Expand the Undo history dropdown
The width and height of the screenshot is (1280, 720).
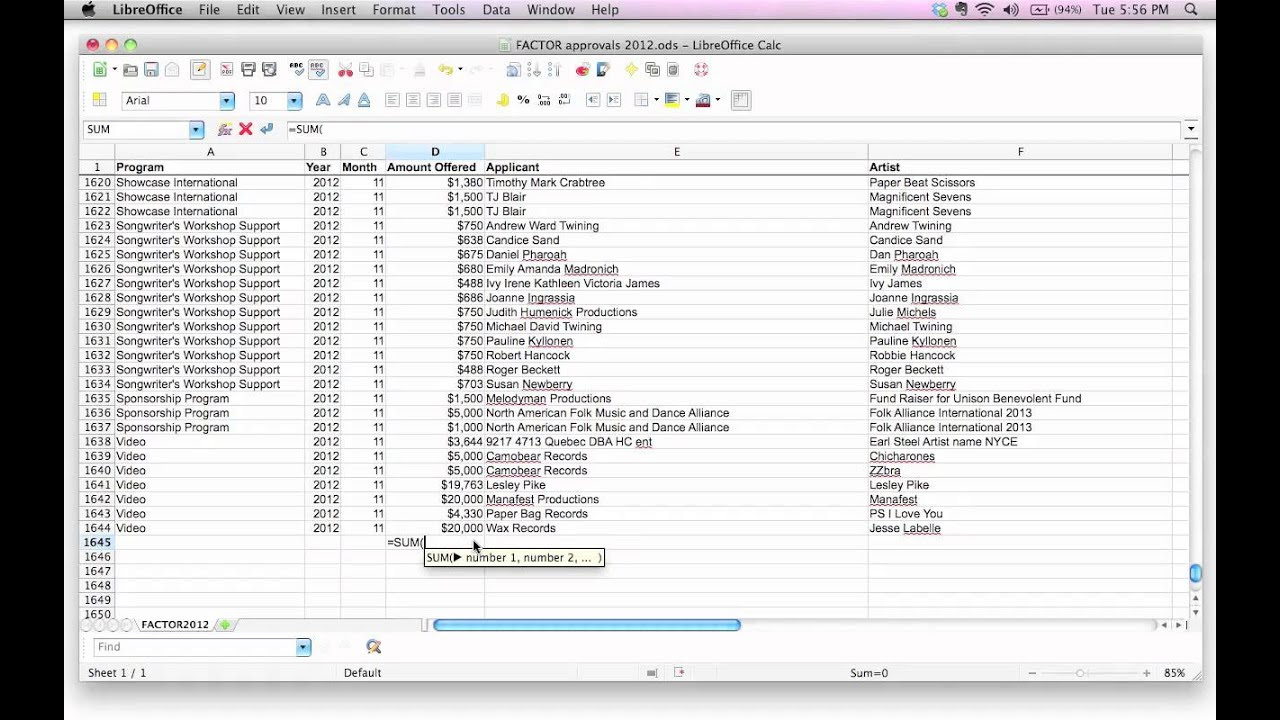point(460,70)
